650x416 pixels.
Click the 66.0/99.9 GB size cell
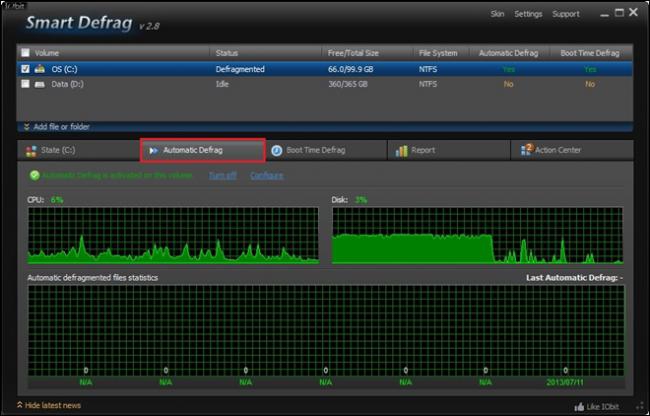[350, 69]
